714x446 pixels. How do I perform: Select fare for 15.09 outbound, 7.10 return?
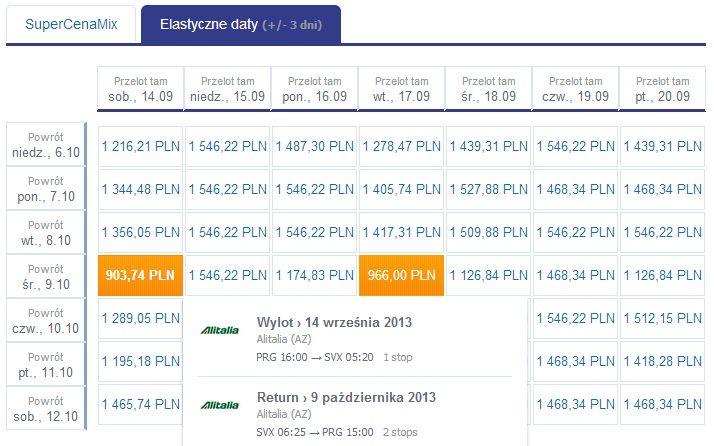tap(227, 189)
